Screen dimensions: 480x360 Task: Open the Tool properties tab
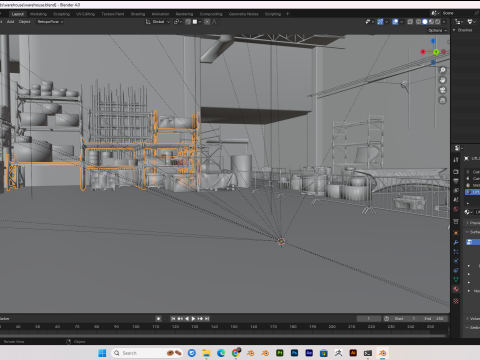click(456, 160)
